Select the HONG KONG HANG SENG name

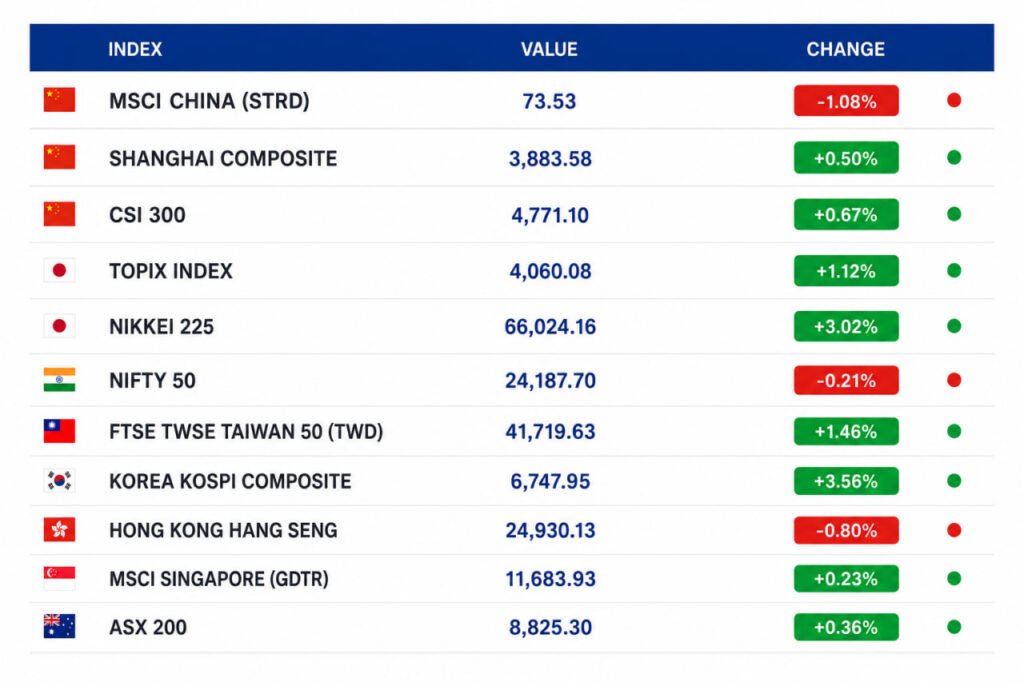[x=223, y=530]
